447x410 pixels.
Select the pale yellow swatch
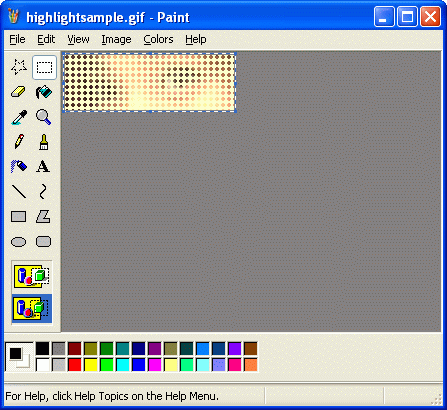(x=171, y=365)
